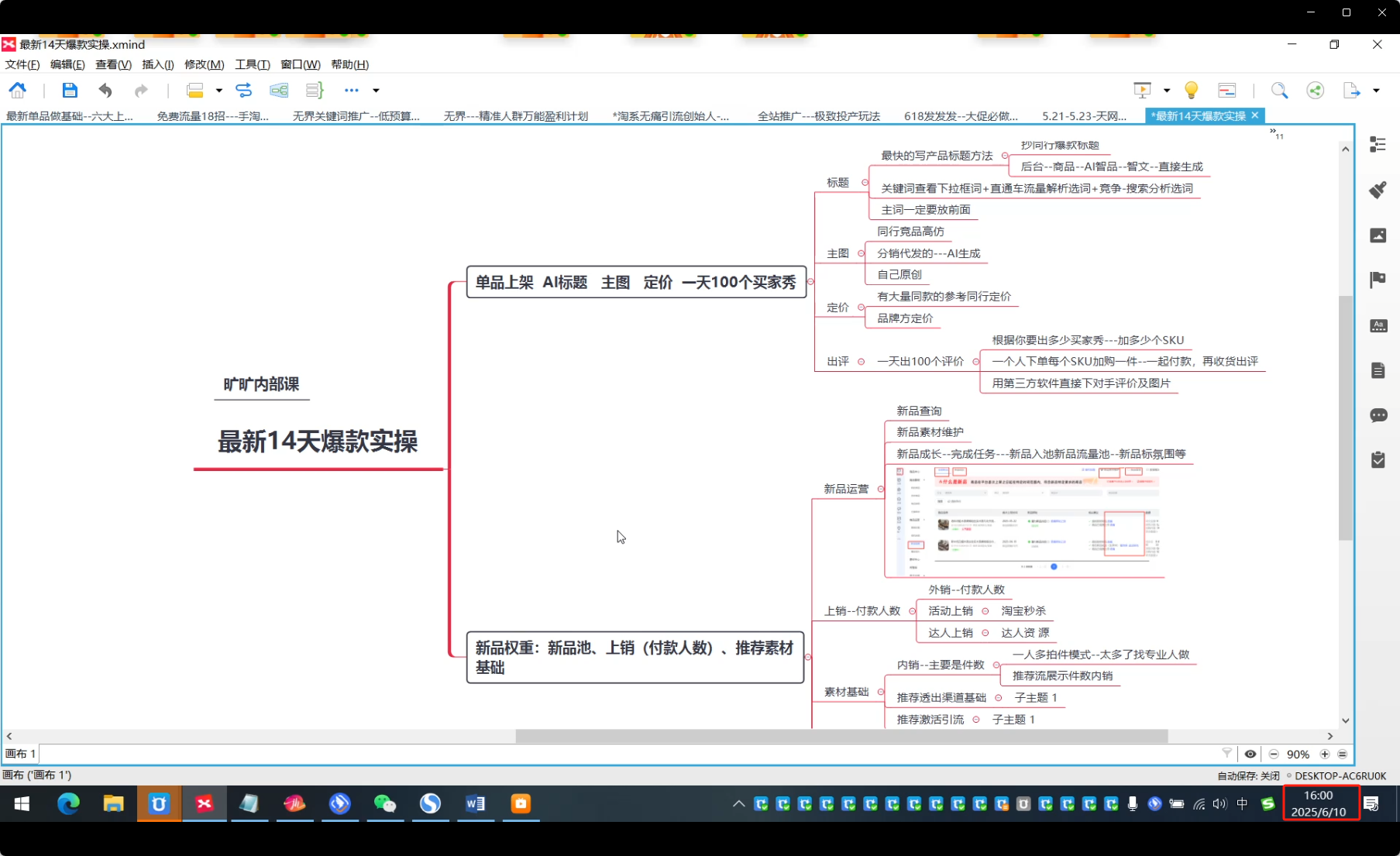The height and width of the screenshot is (856, 1400).
Task: Switch to the 免费流量18招 tab
Action: [212, 116]
